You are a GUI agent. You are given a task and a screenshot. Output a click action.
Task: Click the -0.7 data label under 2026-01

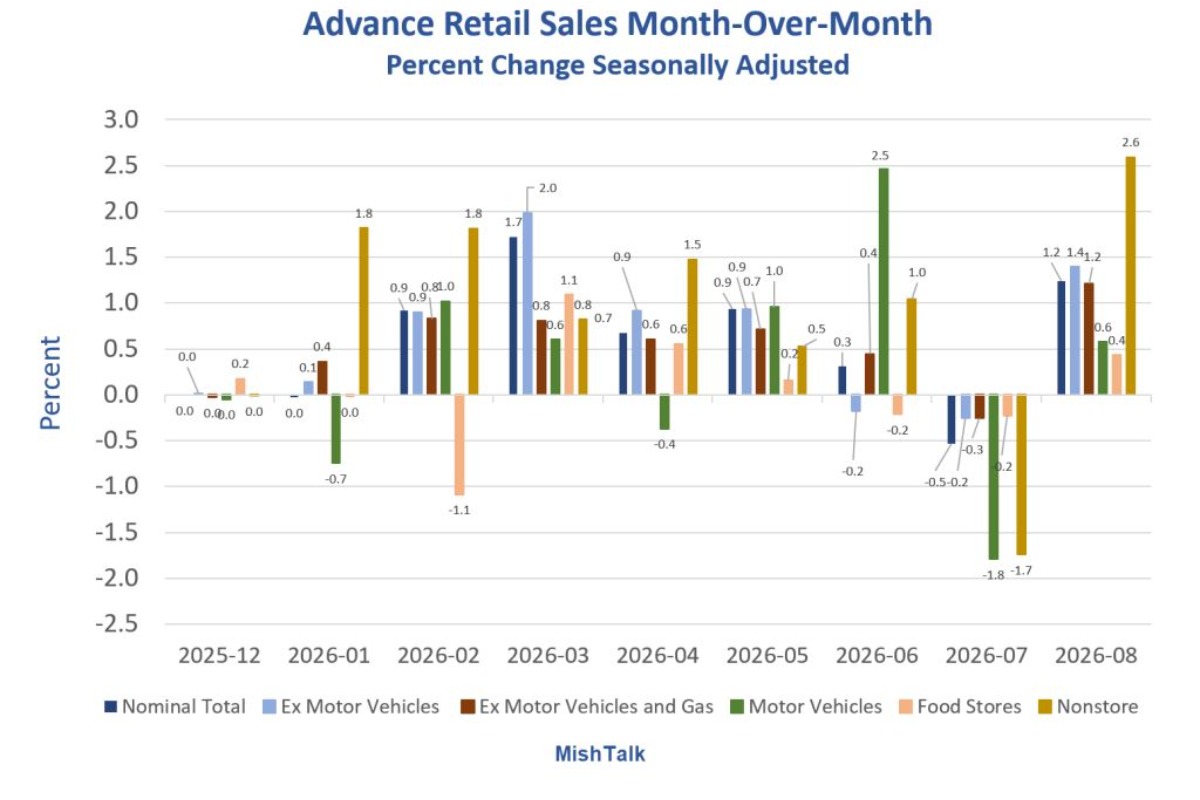click(336, 479)
